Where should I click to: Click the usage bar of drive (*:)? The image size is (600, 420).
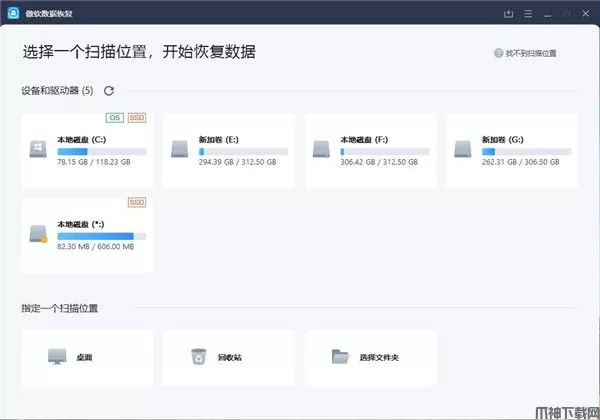tap(102, 236)
